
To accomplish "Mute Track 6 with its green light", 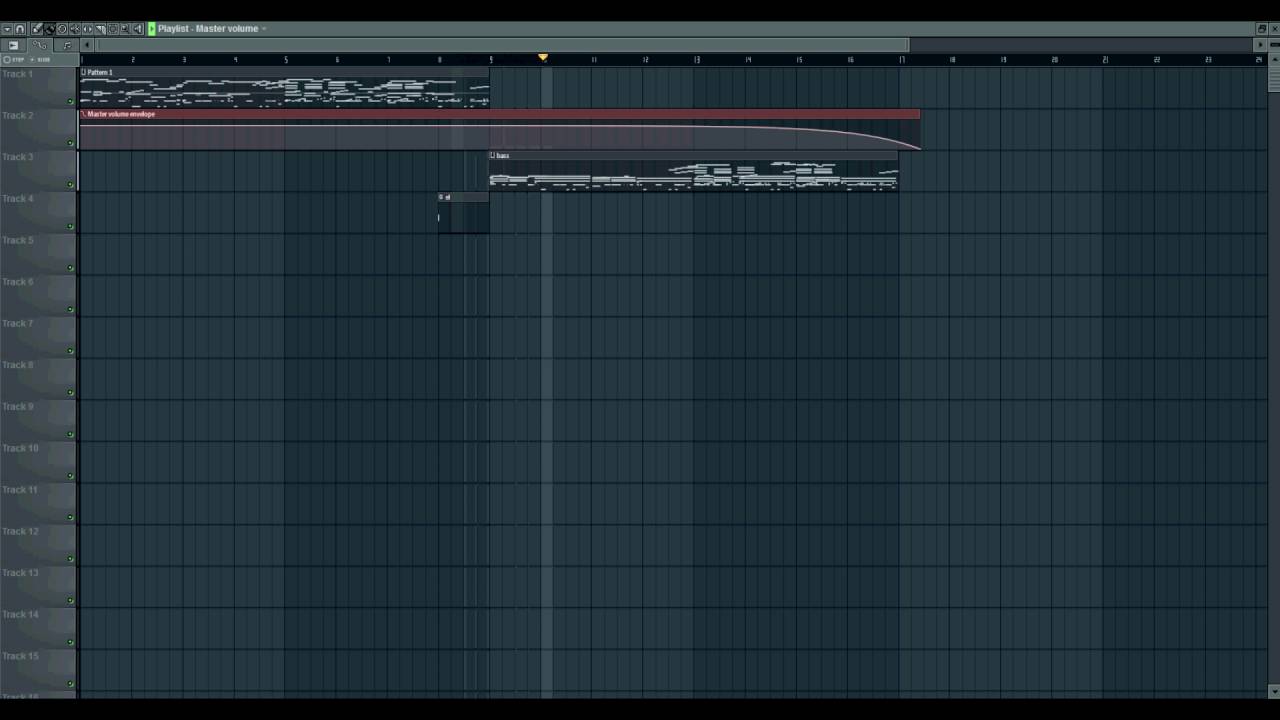I will [70, 309].
